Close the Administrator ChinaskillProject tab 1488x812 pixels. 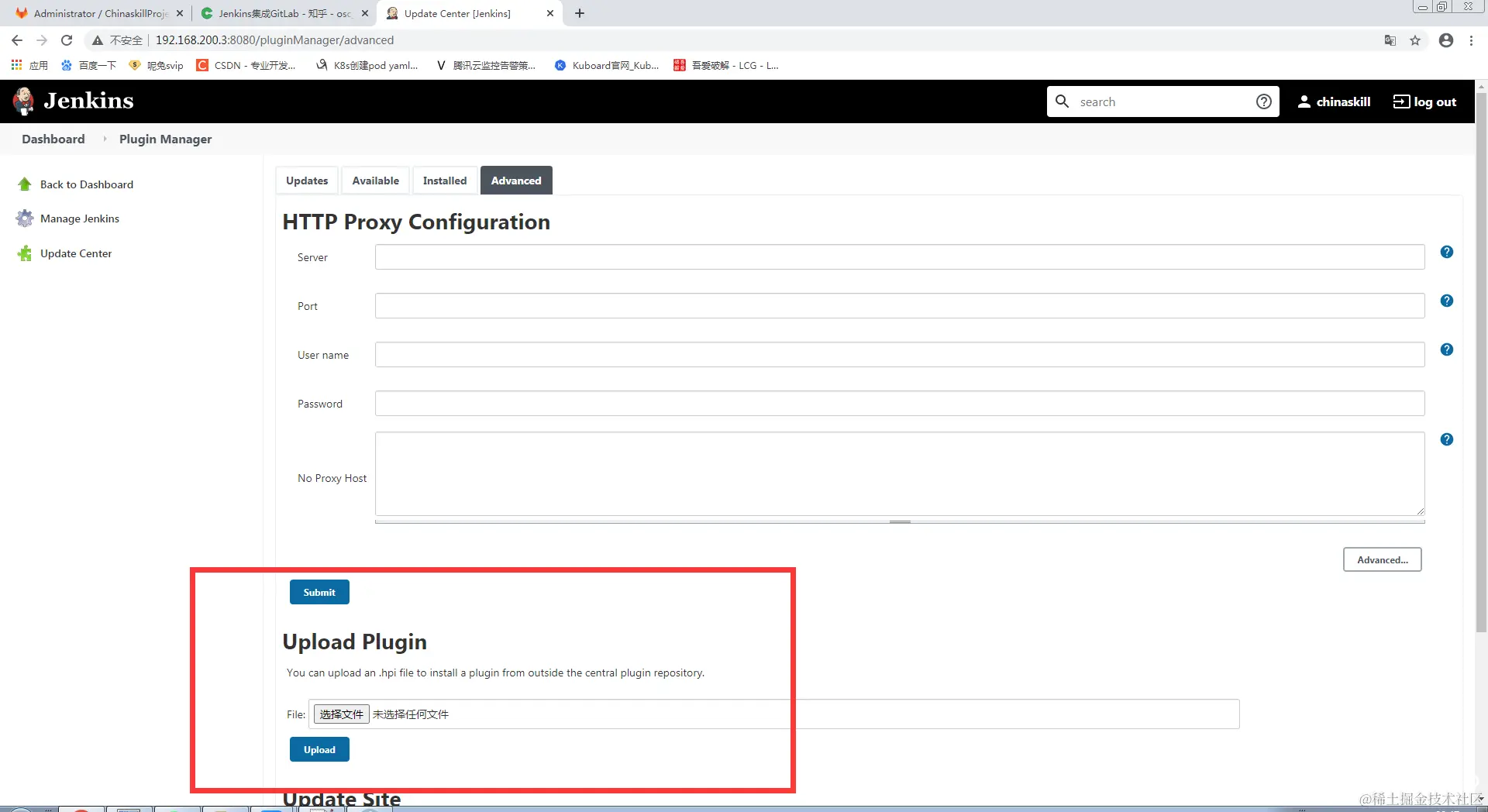pos(180,13)
